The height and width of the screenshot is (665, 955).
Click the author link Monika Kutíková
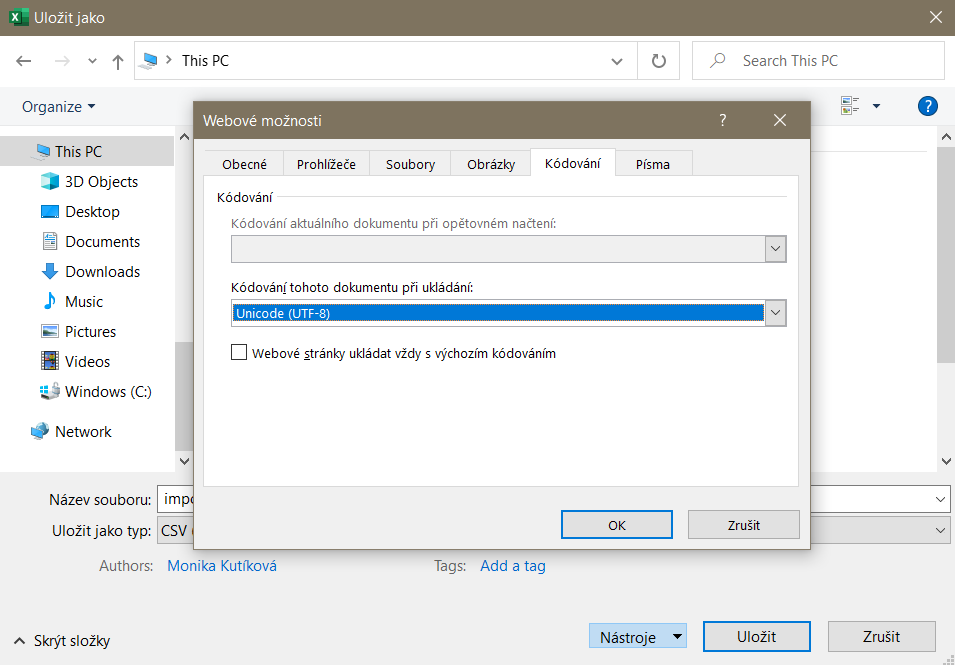(x=222, y=566)
